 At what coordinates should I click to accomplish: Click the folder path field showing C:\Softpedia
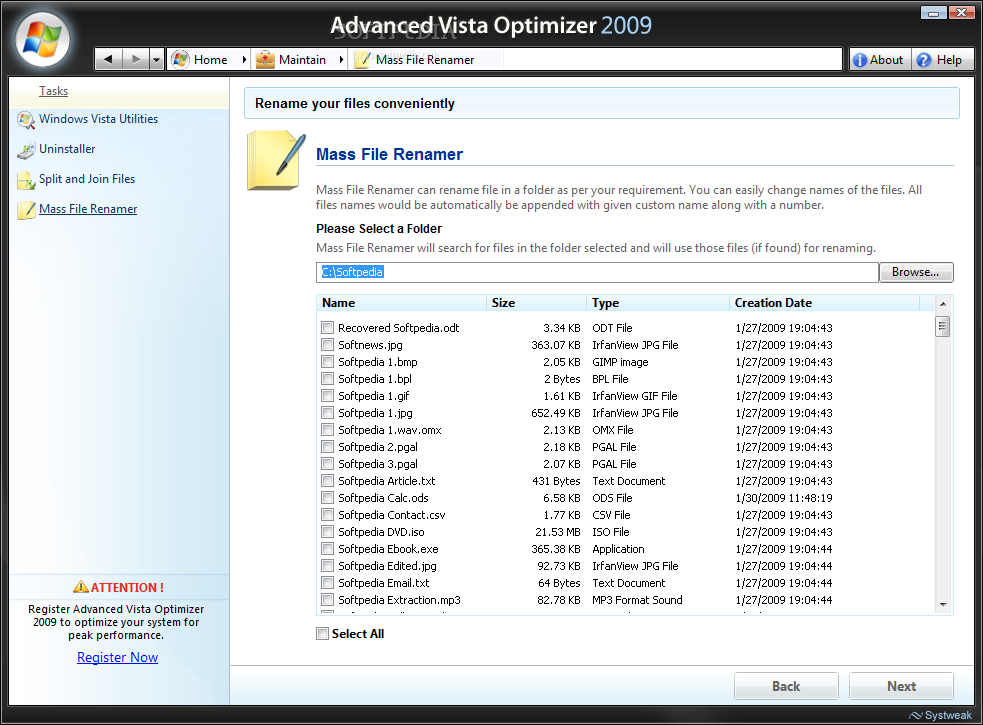pyautogui.click(x=597, y=272)
